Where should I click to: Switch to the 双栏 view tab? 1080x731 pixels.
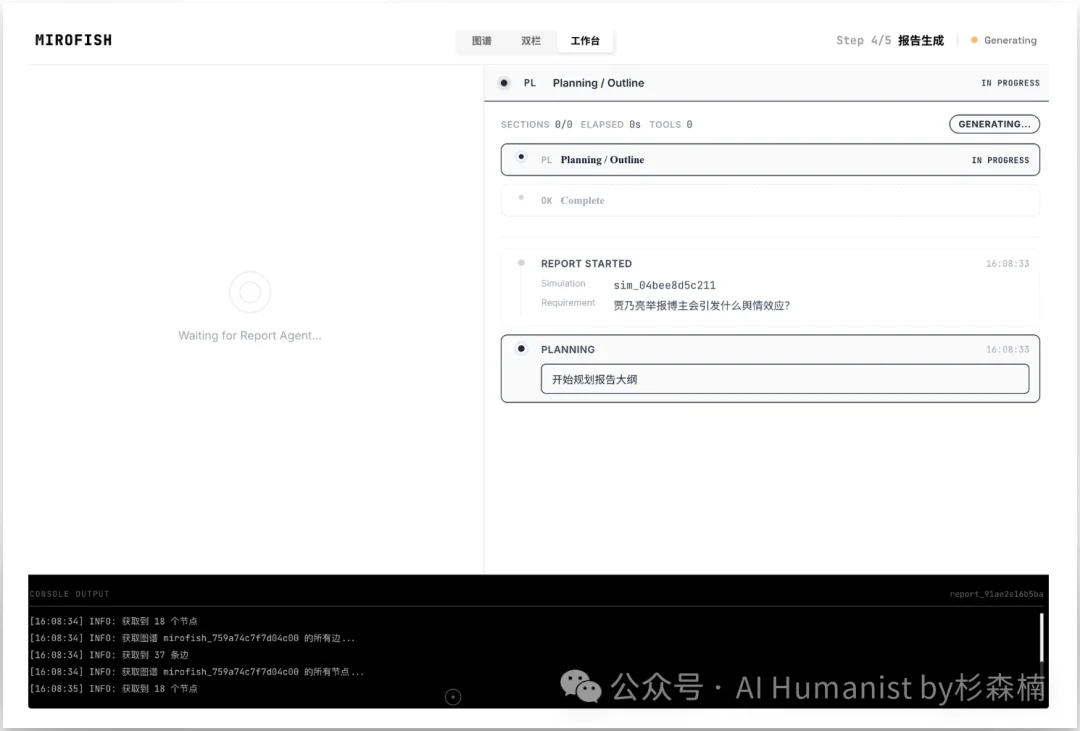tap(531, 41)
